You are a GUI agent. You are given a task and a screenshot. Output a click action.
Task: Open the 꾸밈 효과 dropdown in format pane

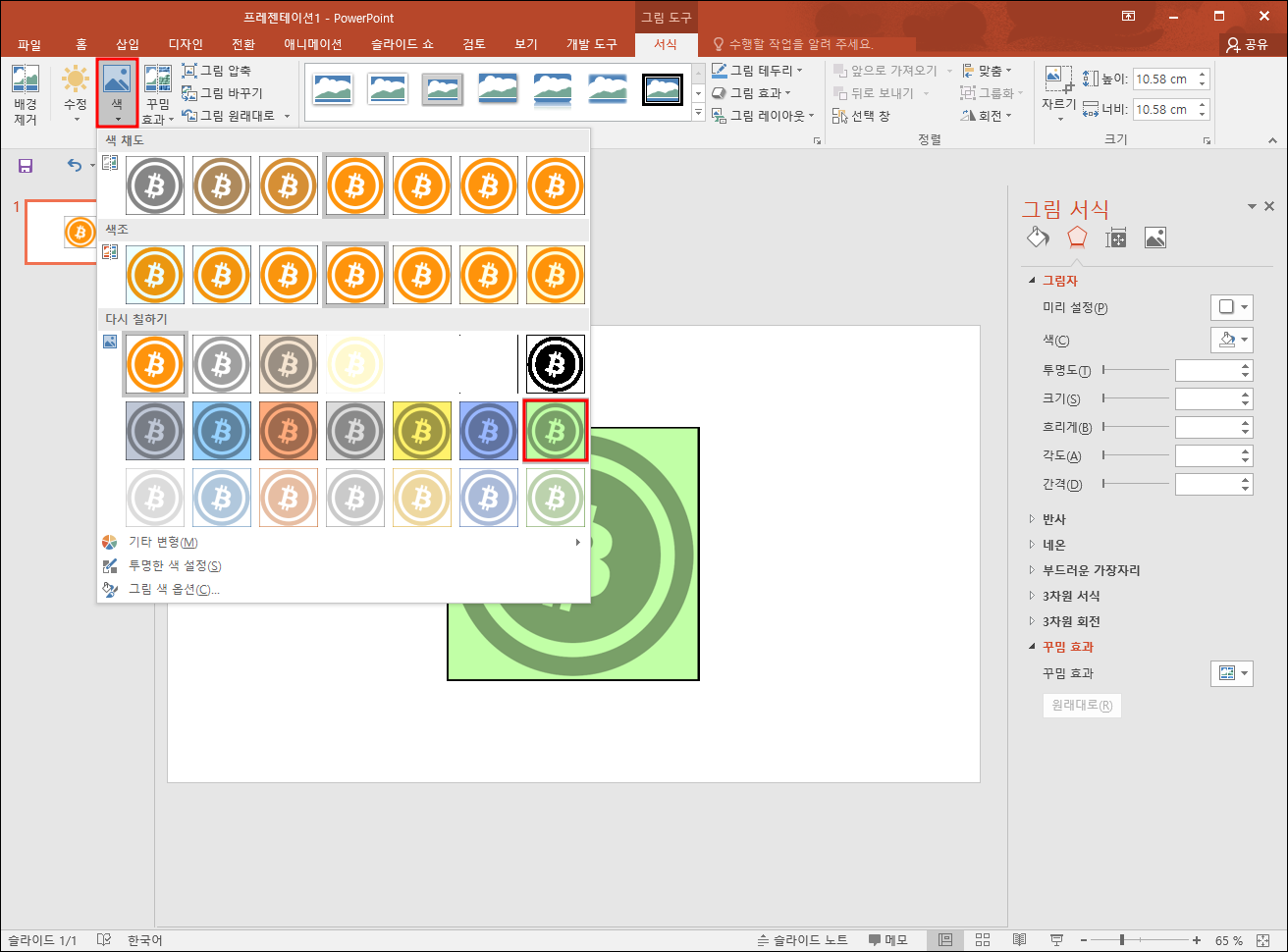point(1231,673)
